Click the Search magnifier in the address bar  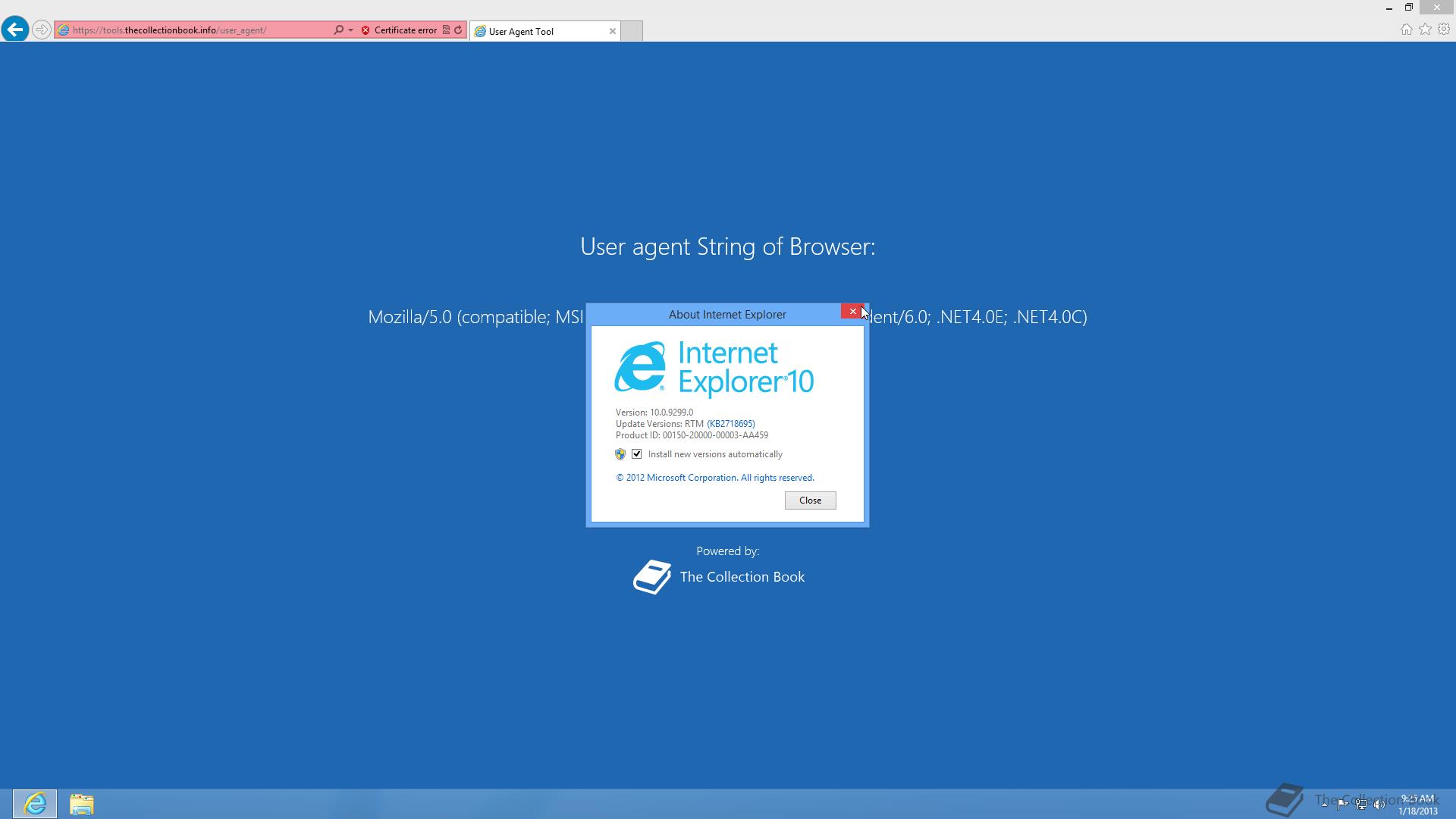(338, 30)
